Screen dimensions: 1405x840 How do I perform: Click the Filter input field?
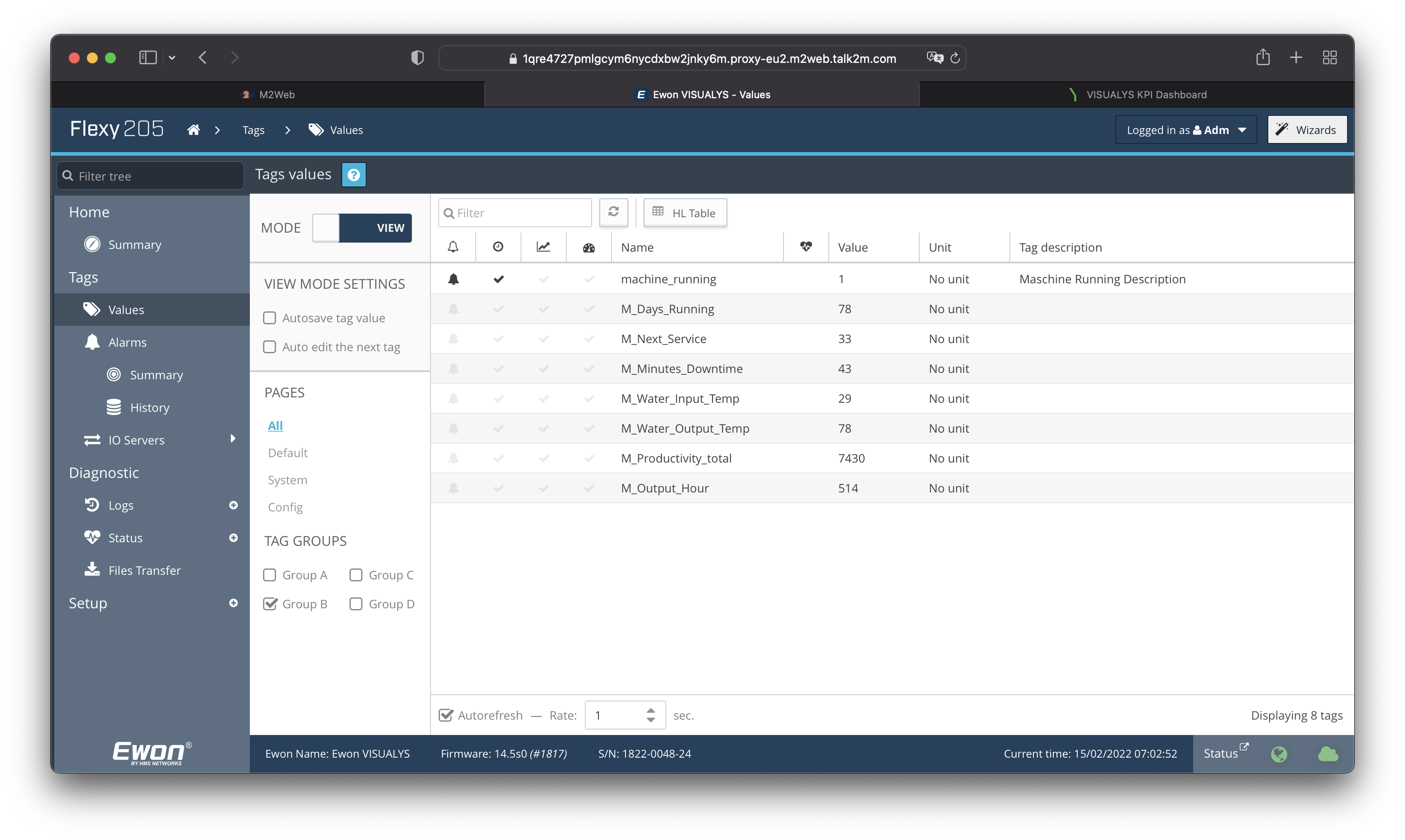(x=517, y=212)
